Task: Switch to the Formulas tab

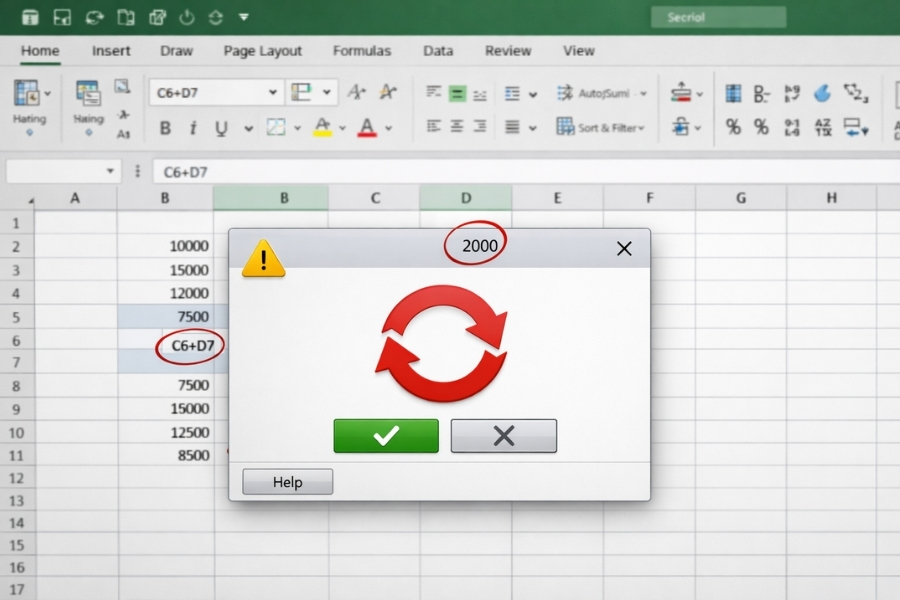Action: [x=362, y=50]
